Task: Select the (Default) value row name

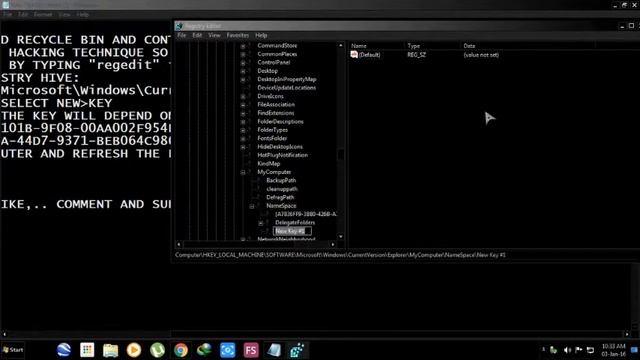Action: pyautogui.click(x=369, y=55)
